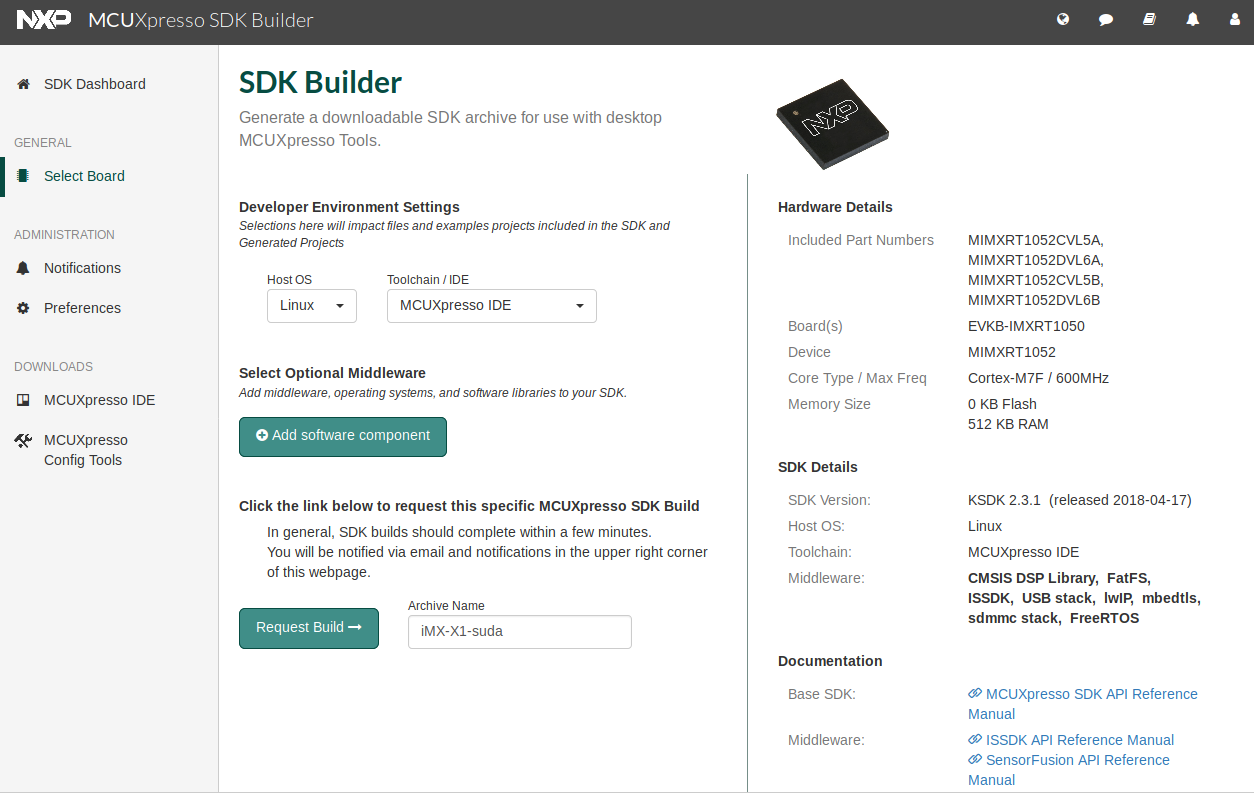Screen dimensions: 1254x793
Task: Click the home icon beside SDK Dashboard
Action: (x=23, y=84)
